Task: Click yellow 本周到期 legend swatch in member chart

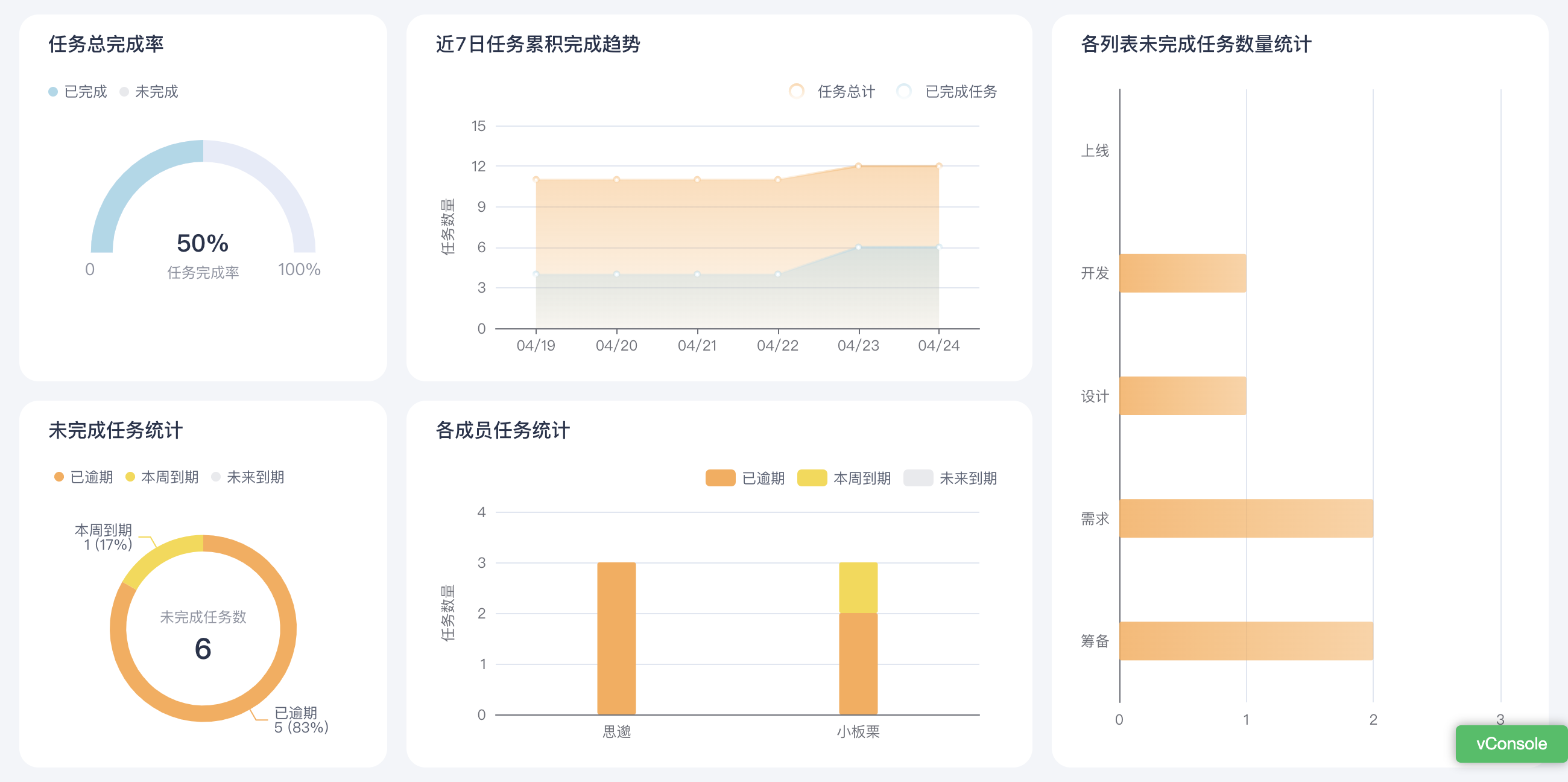Action: click(x=811, y=478)
